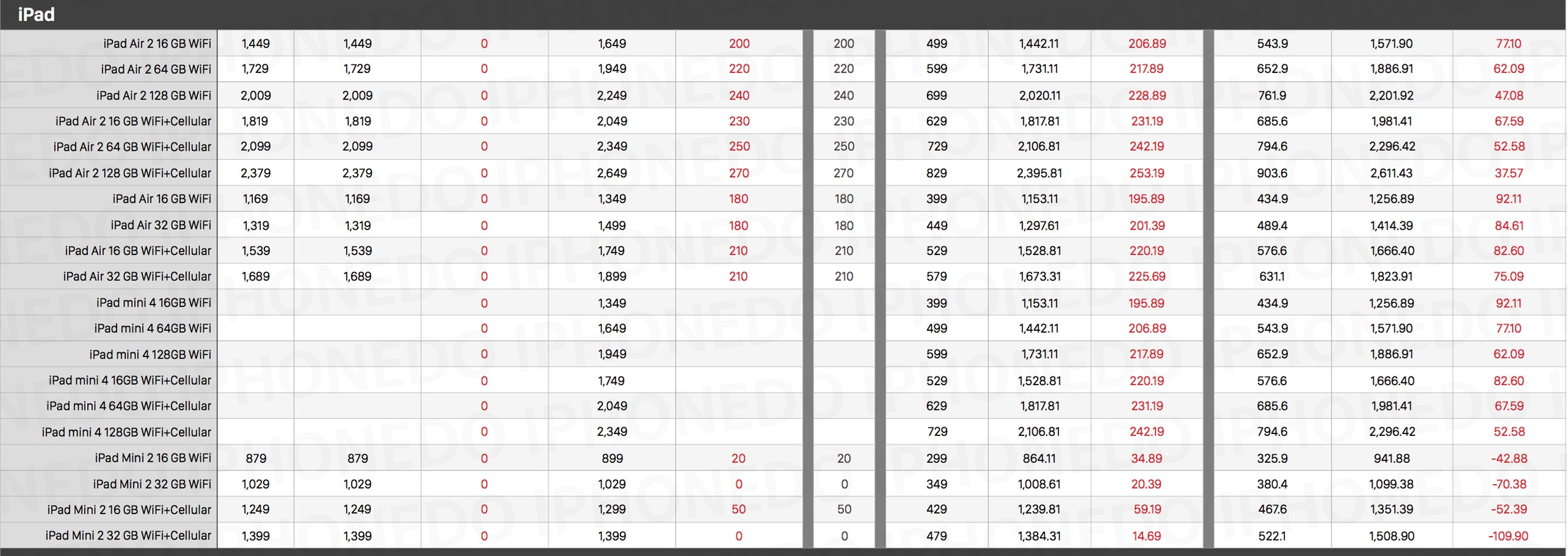Image resolution: width=1568 pixels, height=556 pixels.
Task: Click iPad Air 2 64 GB WiFi+Cellular label
Action: pos(132,147)
